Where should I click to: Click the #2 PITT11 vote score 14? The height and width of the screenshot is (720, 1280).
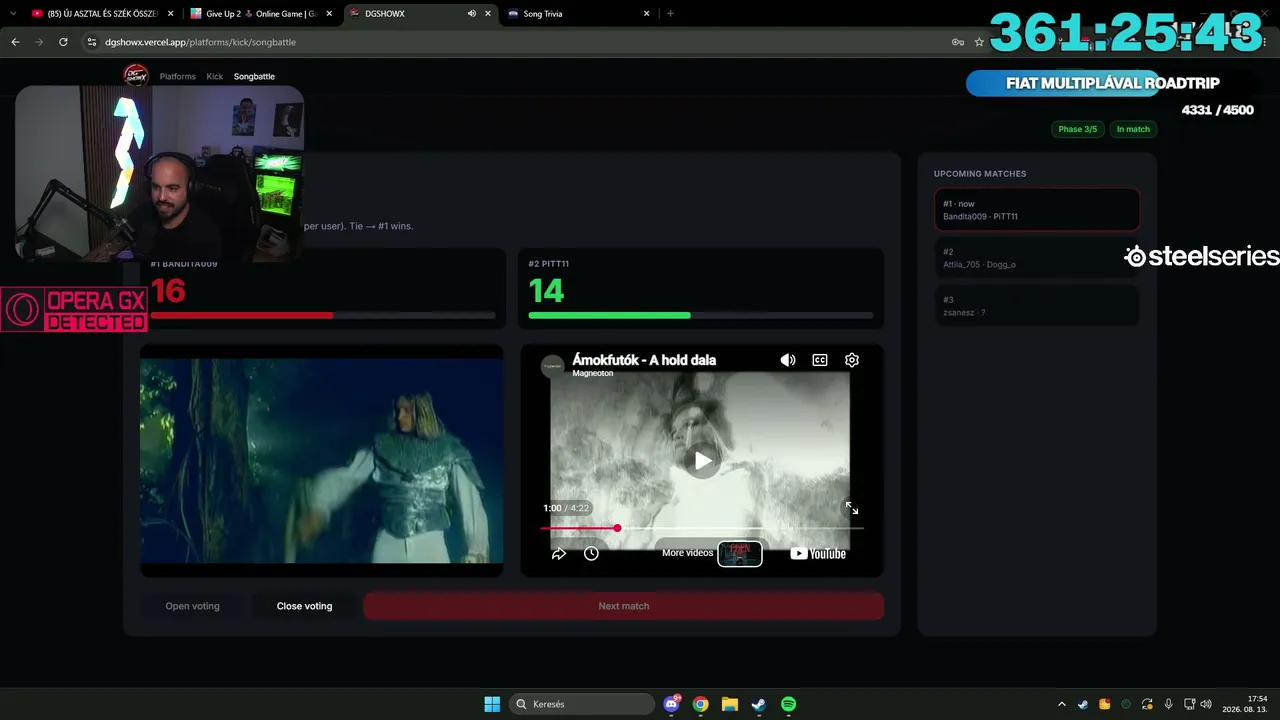click(x=546, y=291)
